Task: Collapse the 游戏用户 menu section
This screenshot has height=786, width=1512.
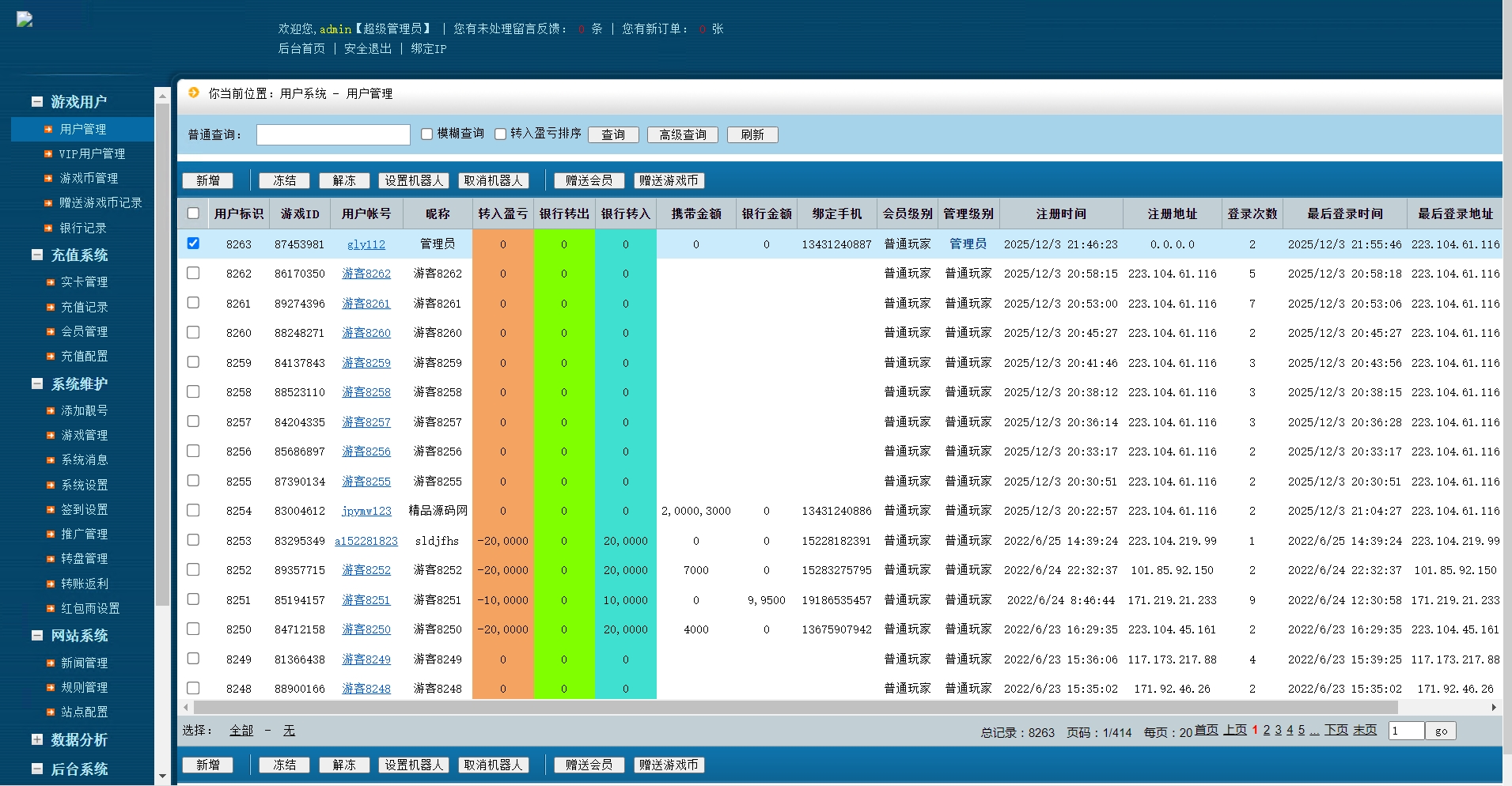Action: [x=37, y=101]
